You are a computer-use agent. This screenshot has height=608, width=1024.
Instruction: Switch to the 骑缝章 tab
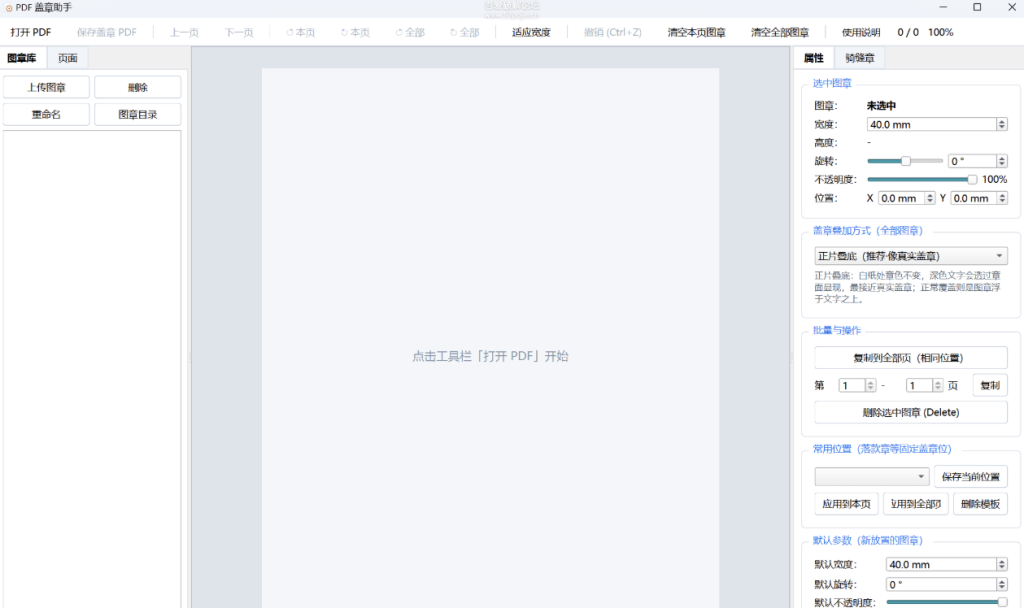point(859,58)
